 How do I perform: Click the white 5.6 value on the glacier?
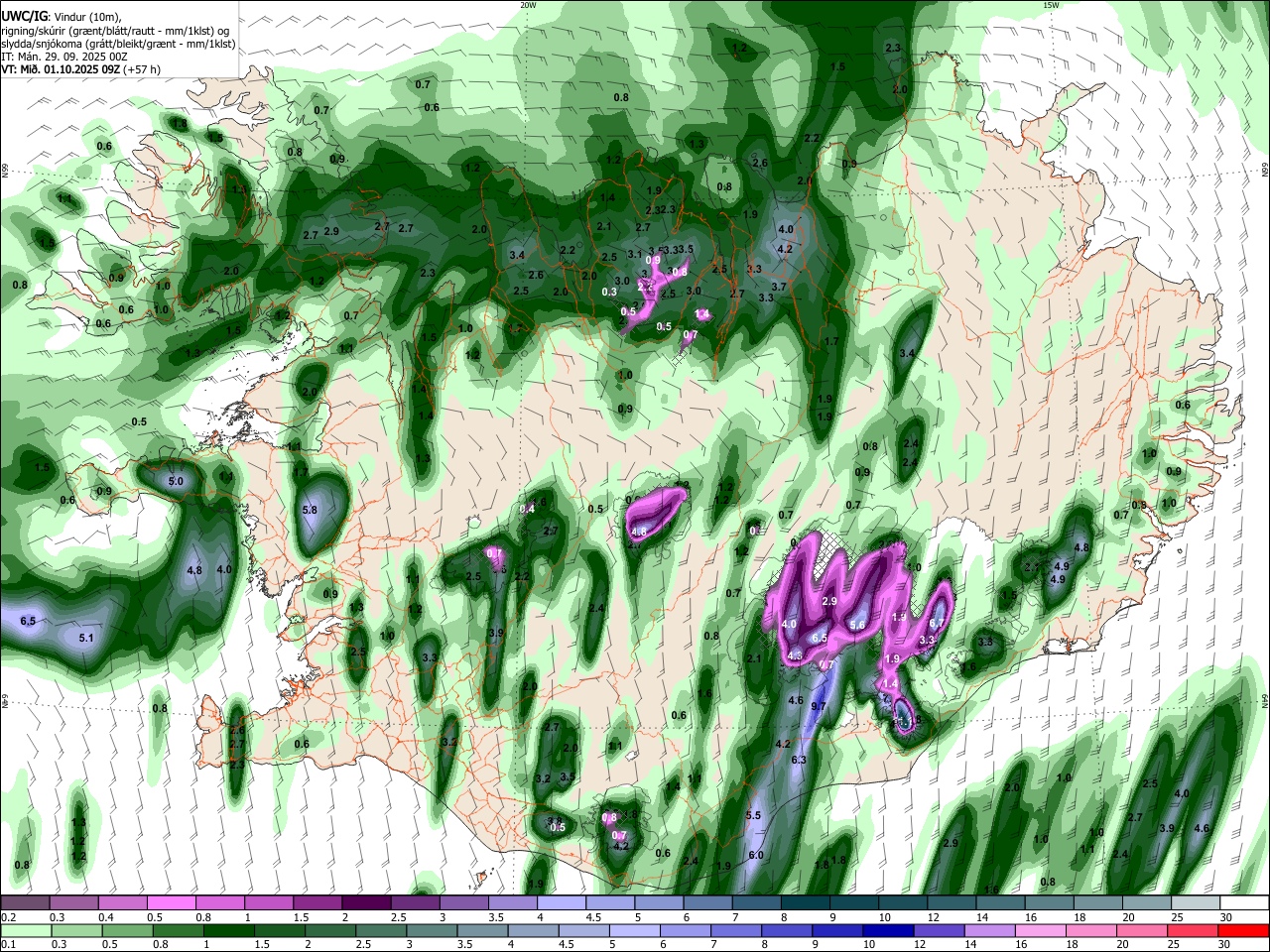tap(858, 626)
